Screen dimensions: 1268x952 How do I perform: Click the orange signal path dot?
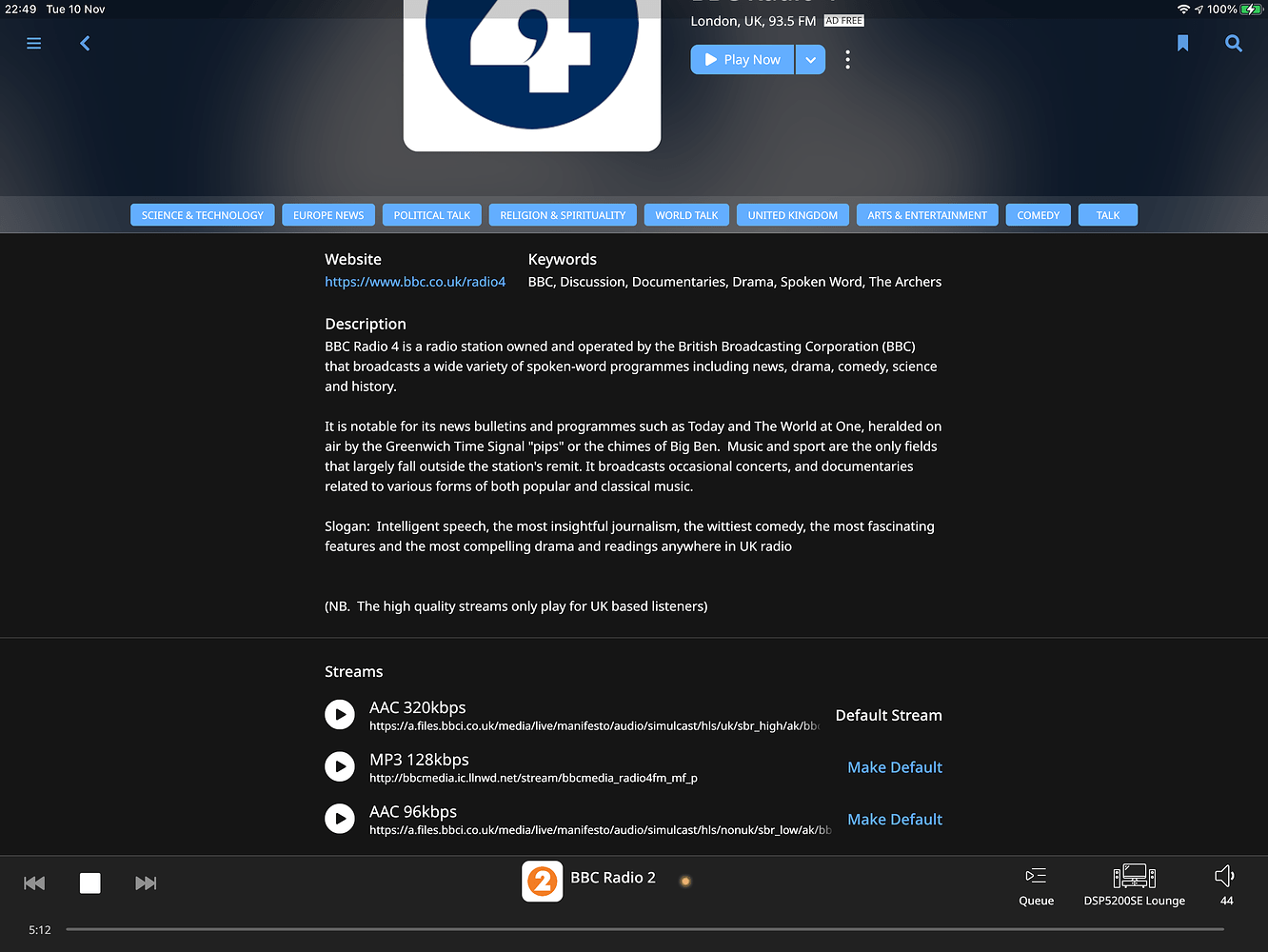[684, 881]
